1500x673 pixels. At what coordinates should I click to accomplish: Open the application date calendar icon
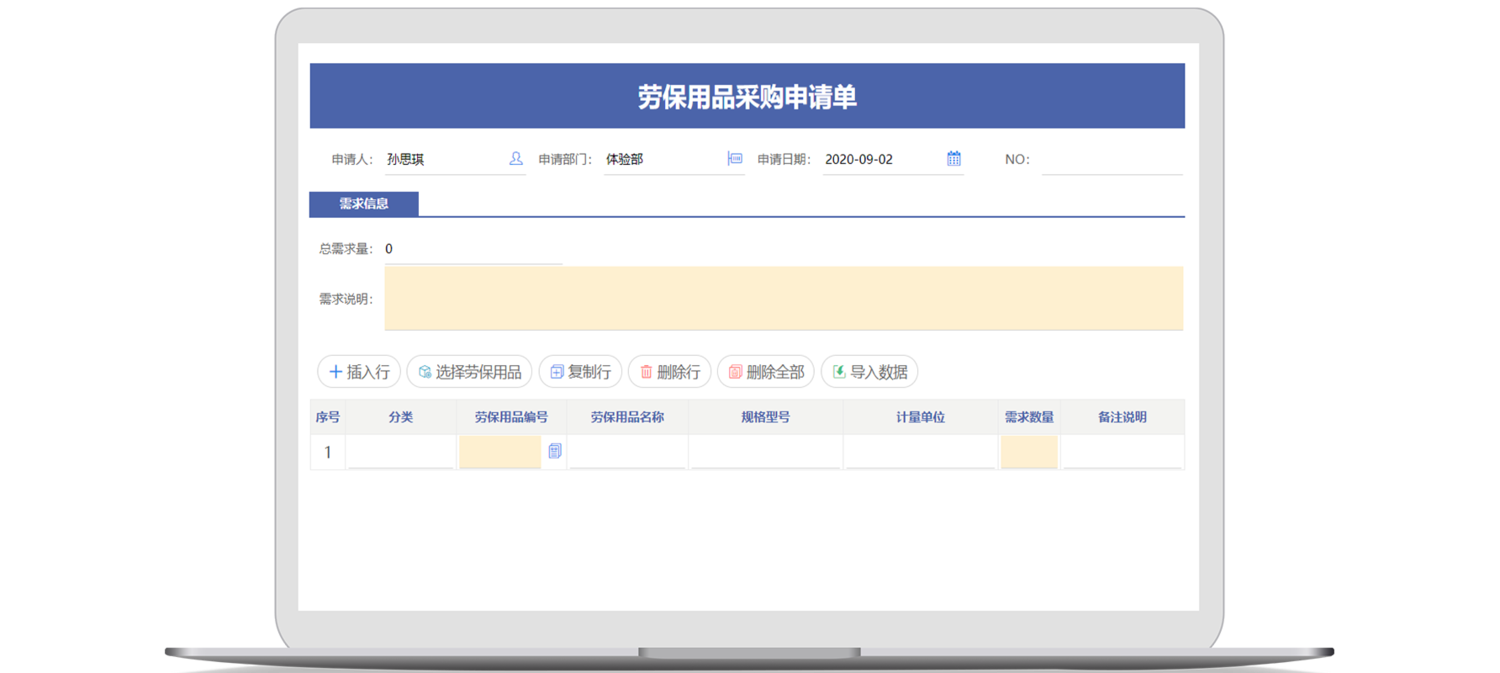tap(954, 159)
